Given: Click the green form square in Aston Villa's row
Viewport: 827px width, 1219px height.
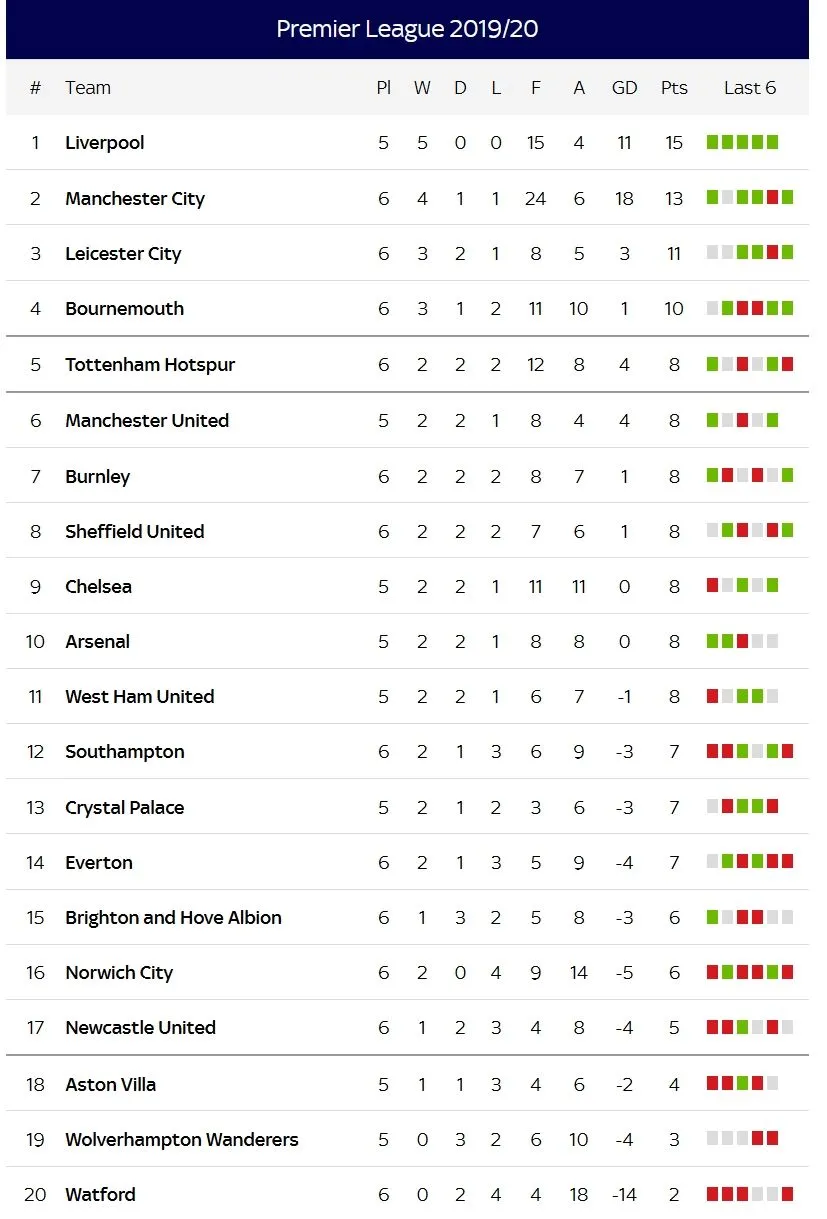Looking at the screenshot, I should pyautogui.click(x=742, y=1083).
